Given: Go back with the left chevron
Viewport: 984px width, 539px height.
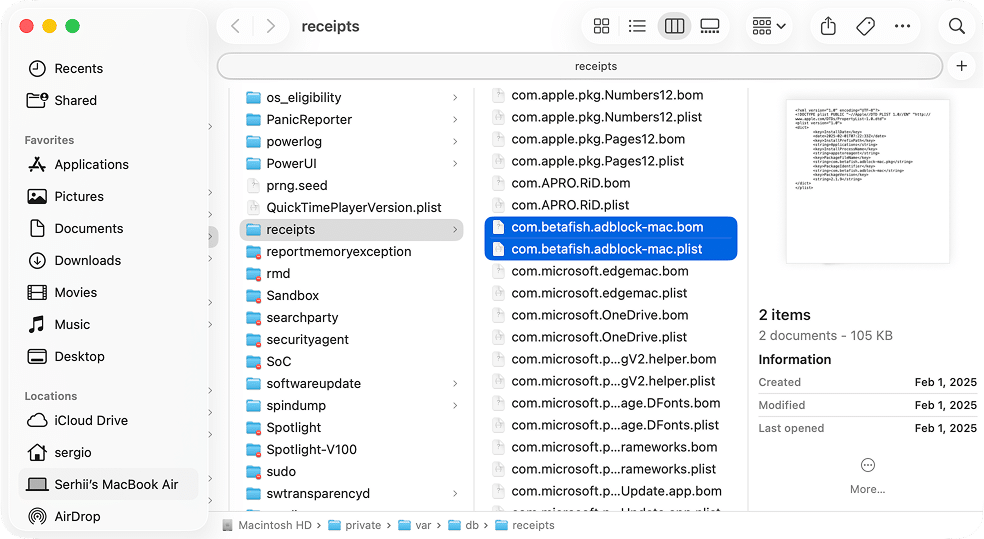Looking at the screenshot, I should tap(235, 26).
